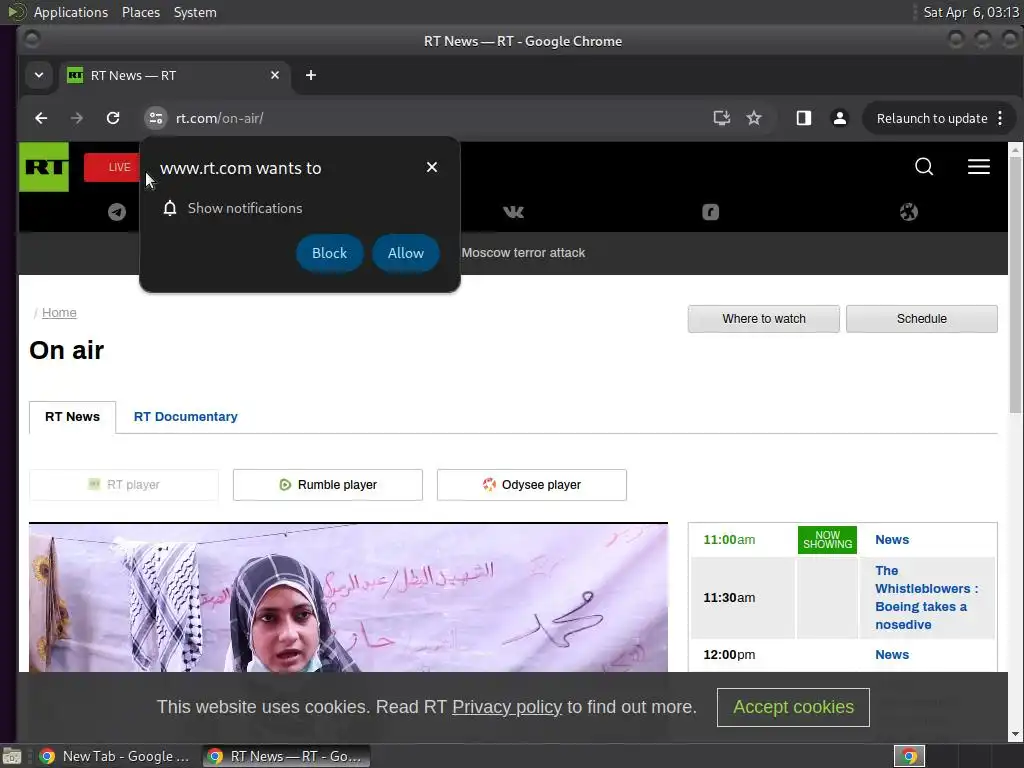Switch to the Rumble player
Image resolution: width=1024 pixels, height=768 pixels.
point(328,485)
